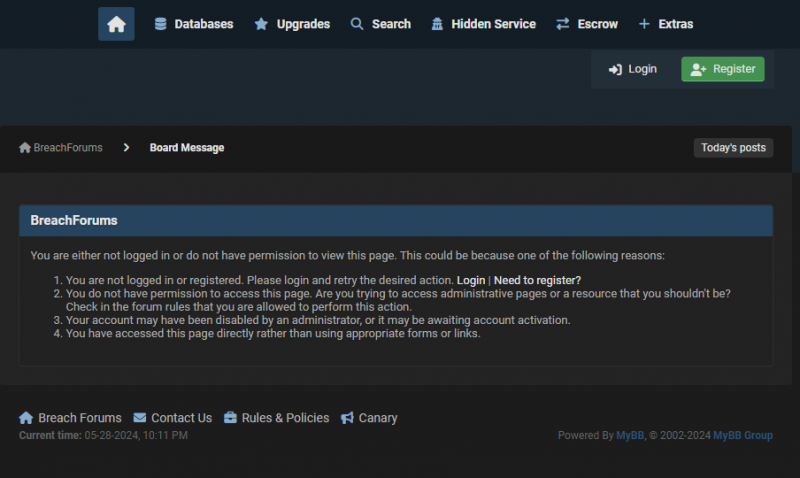
Task: Open Today's posts
Action: point(733,147)
